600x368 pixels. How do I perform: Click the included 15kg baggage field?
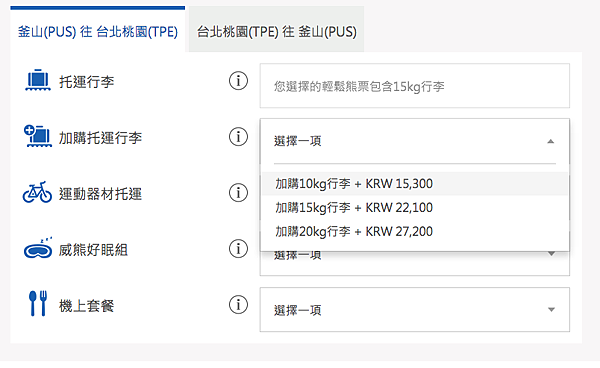[415, 86]
